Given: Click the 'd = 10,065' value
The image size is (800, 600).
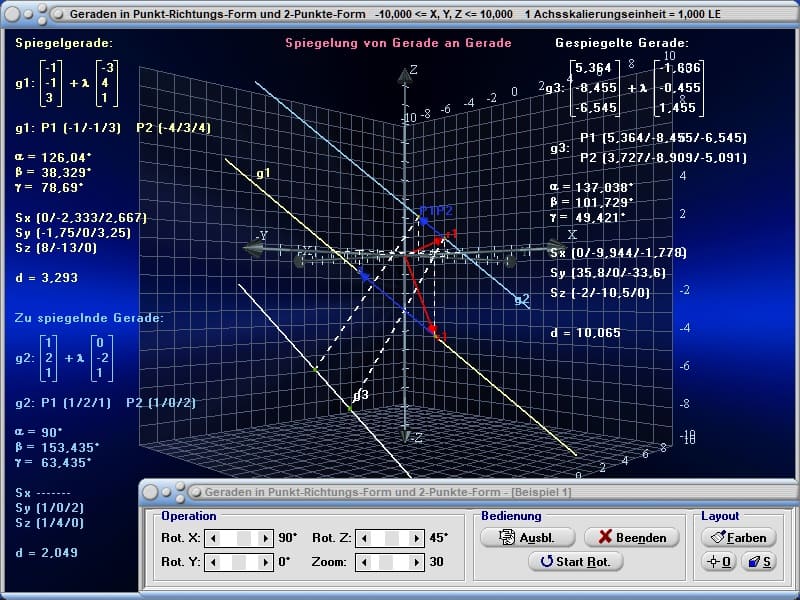Looking at the screenshot, I should coord(585,333).
